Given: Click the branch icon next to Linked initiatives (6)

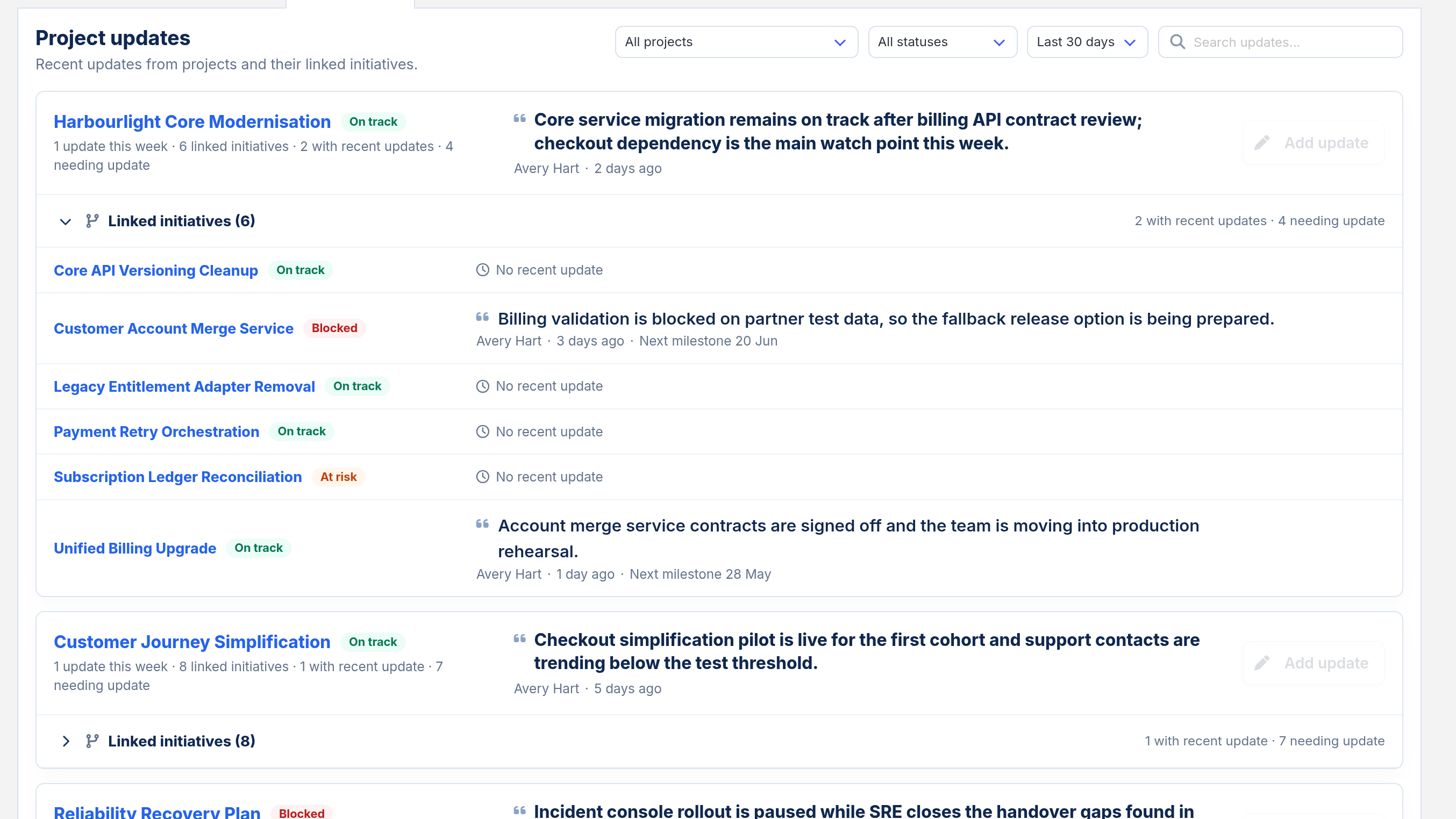Looking at the screenshot, I should [x=92, y=221].
